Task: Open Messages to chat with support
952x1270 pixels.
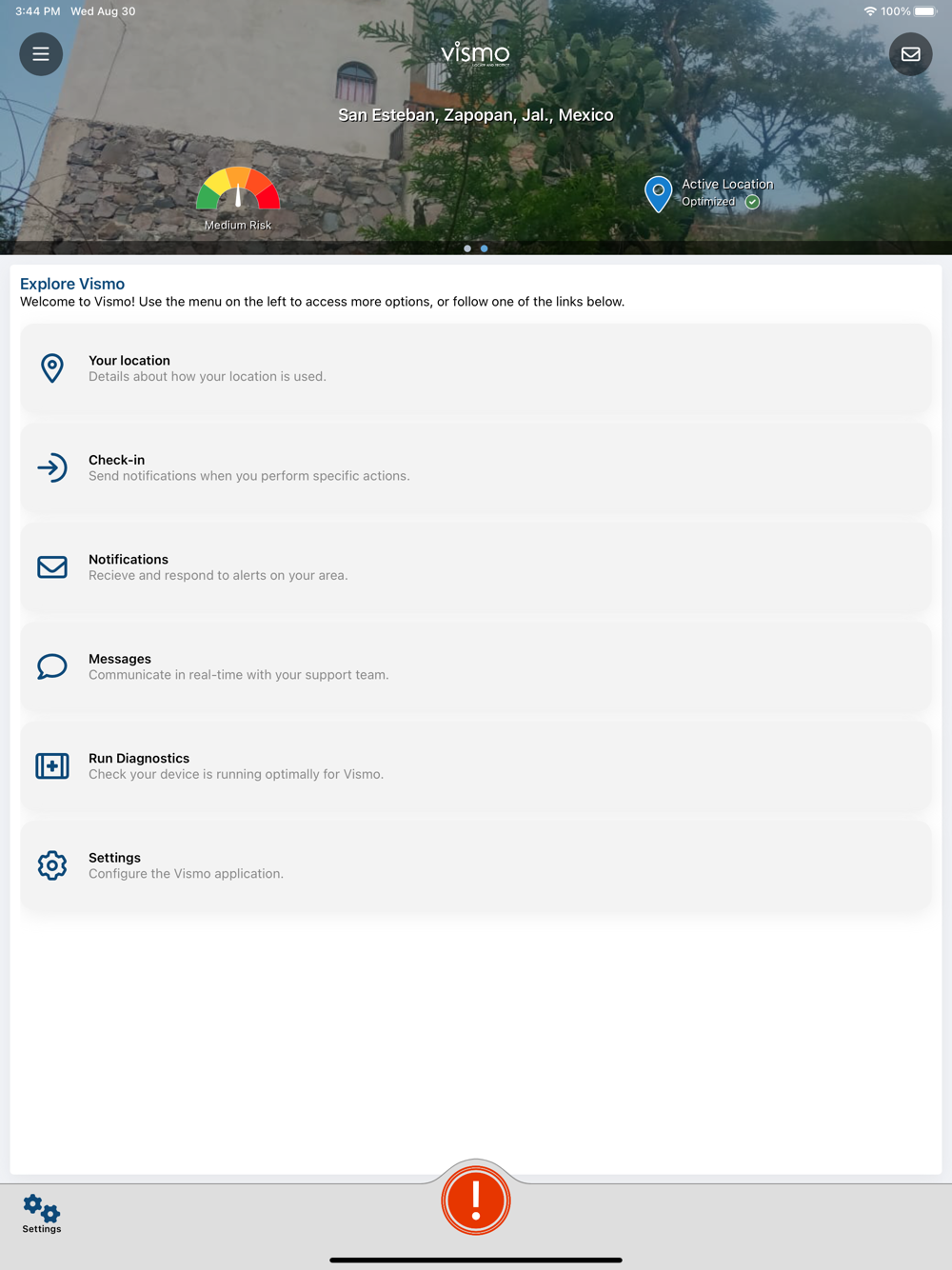Action: (x=476, y=666)
